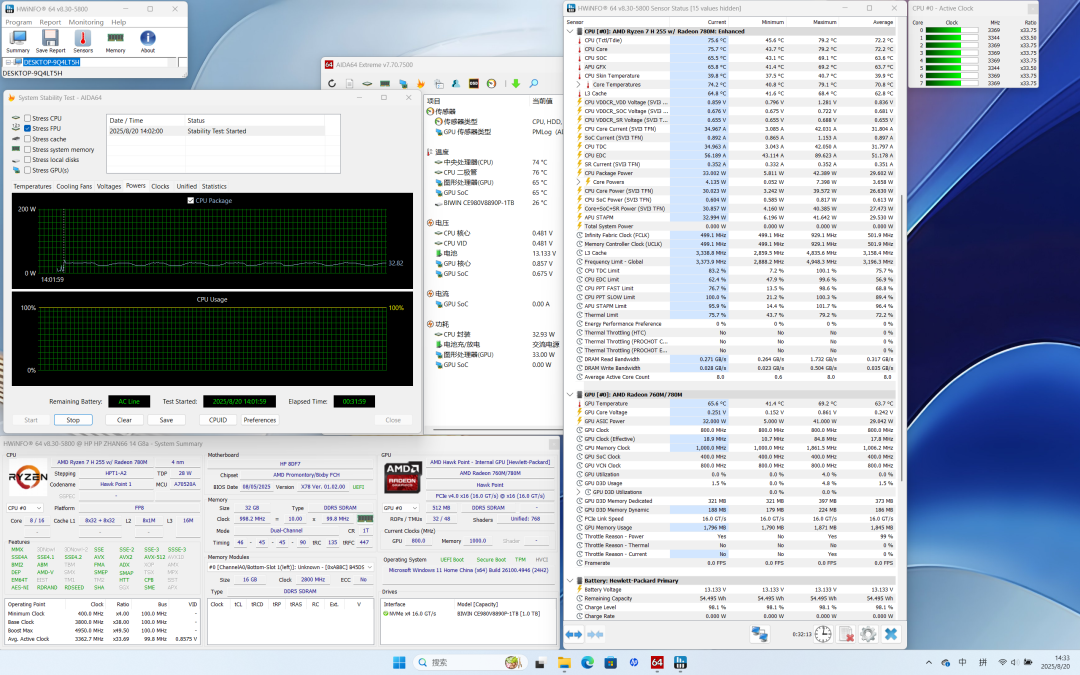Click the taskbar search box
Image resolution: width=1080 pixels, height=675 pixels.
pos(468,663)
